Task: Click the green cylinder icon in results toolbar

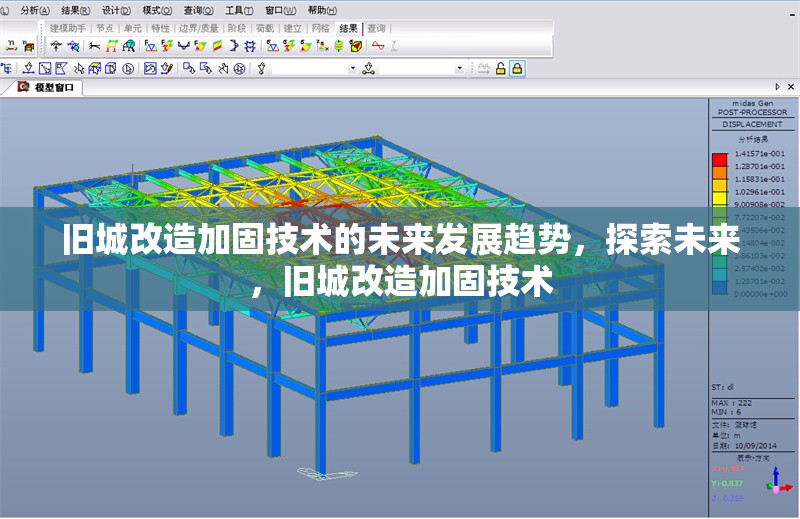Action: (339, 45)
